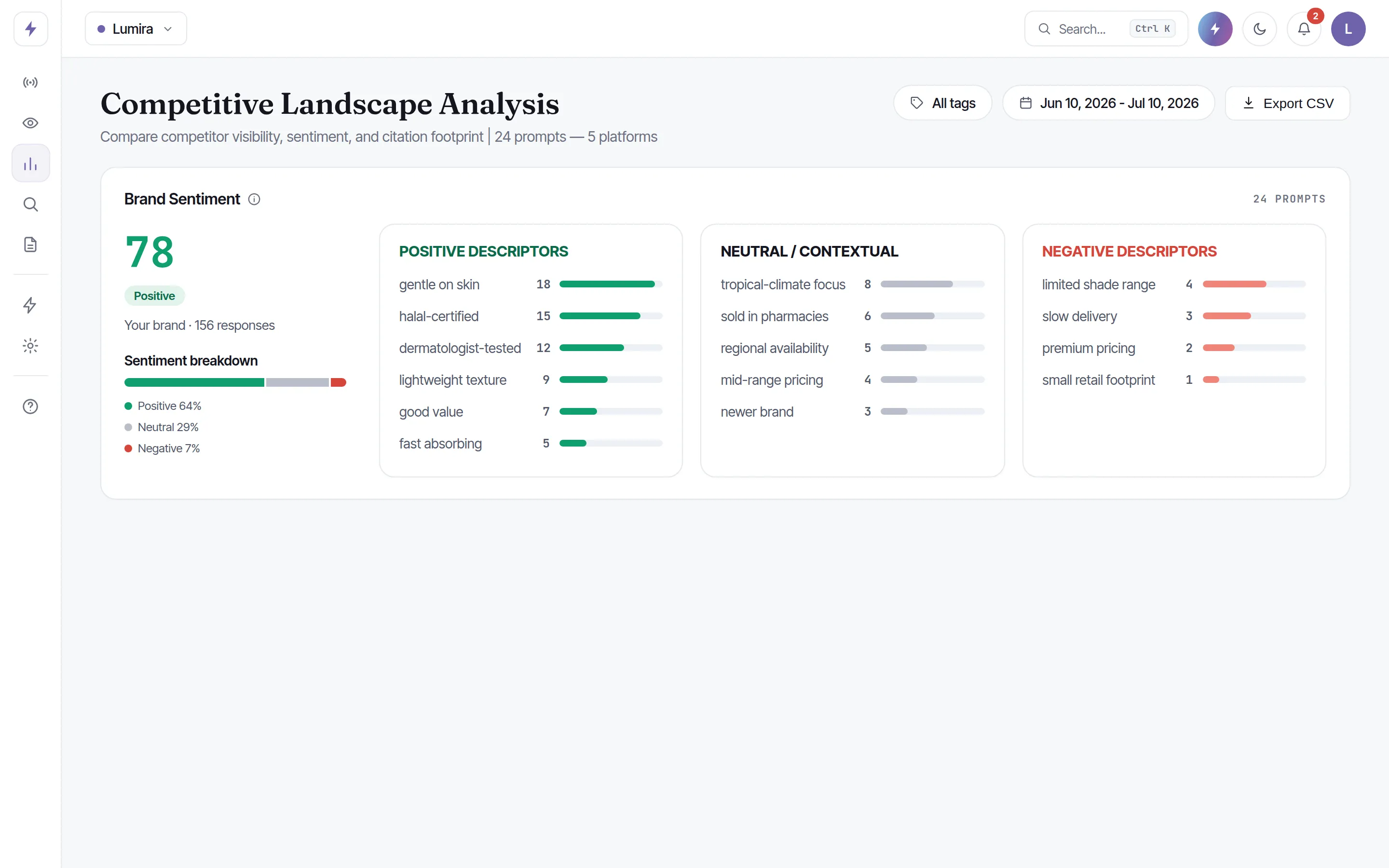Viewport: 1389px width, 868px height.
Task: Click the NEUTRAL / CONTEXTUAL heading
Action: click(809, 251)
